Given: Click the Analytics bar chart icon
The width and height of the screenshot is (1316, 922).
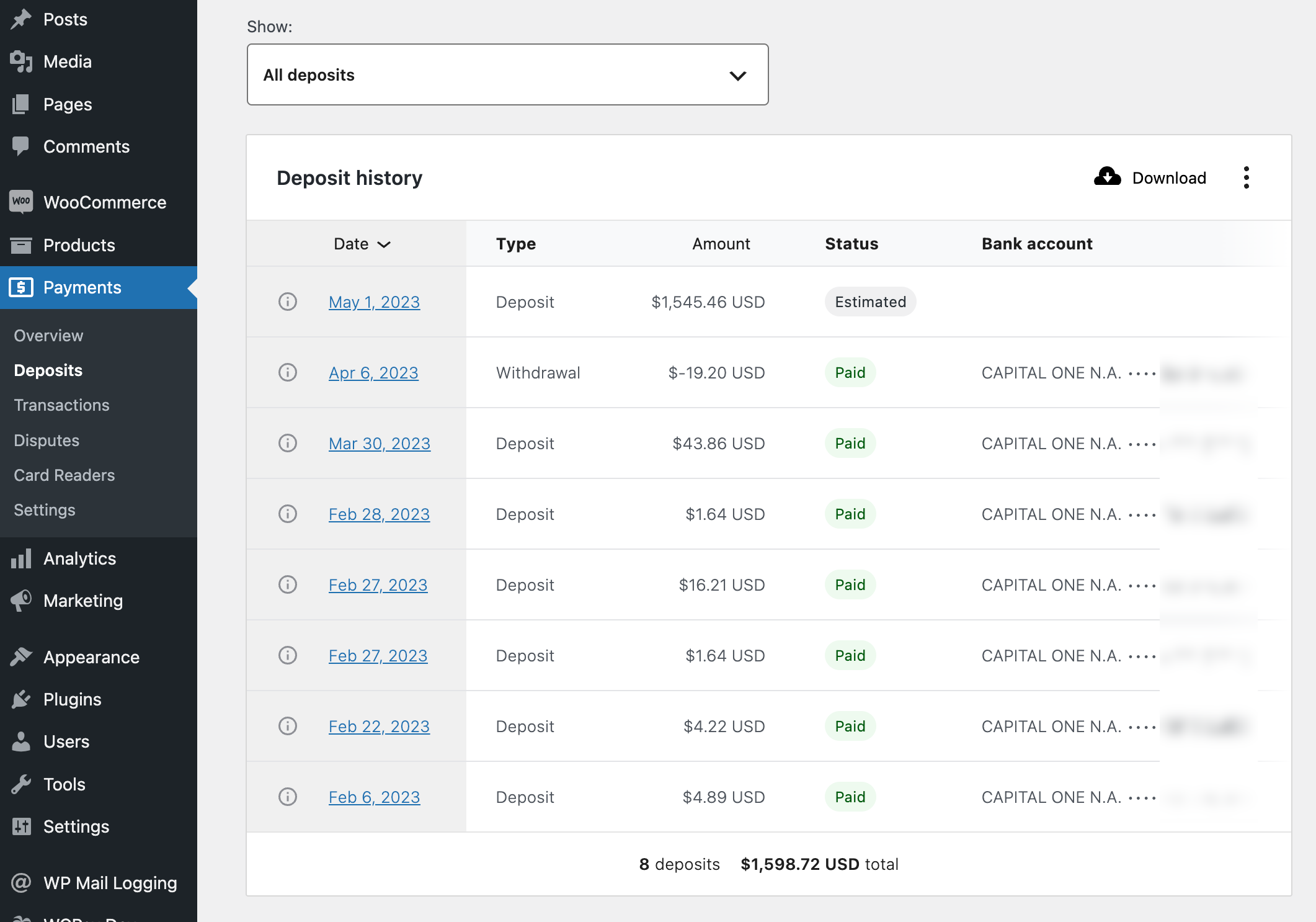Looking at the screenshot, I should point(21,558).
